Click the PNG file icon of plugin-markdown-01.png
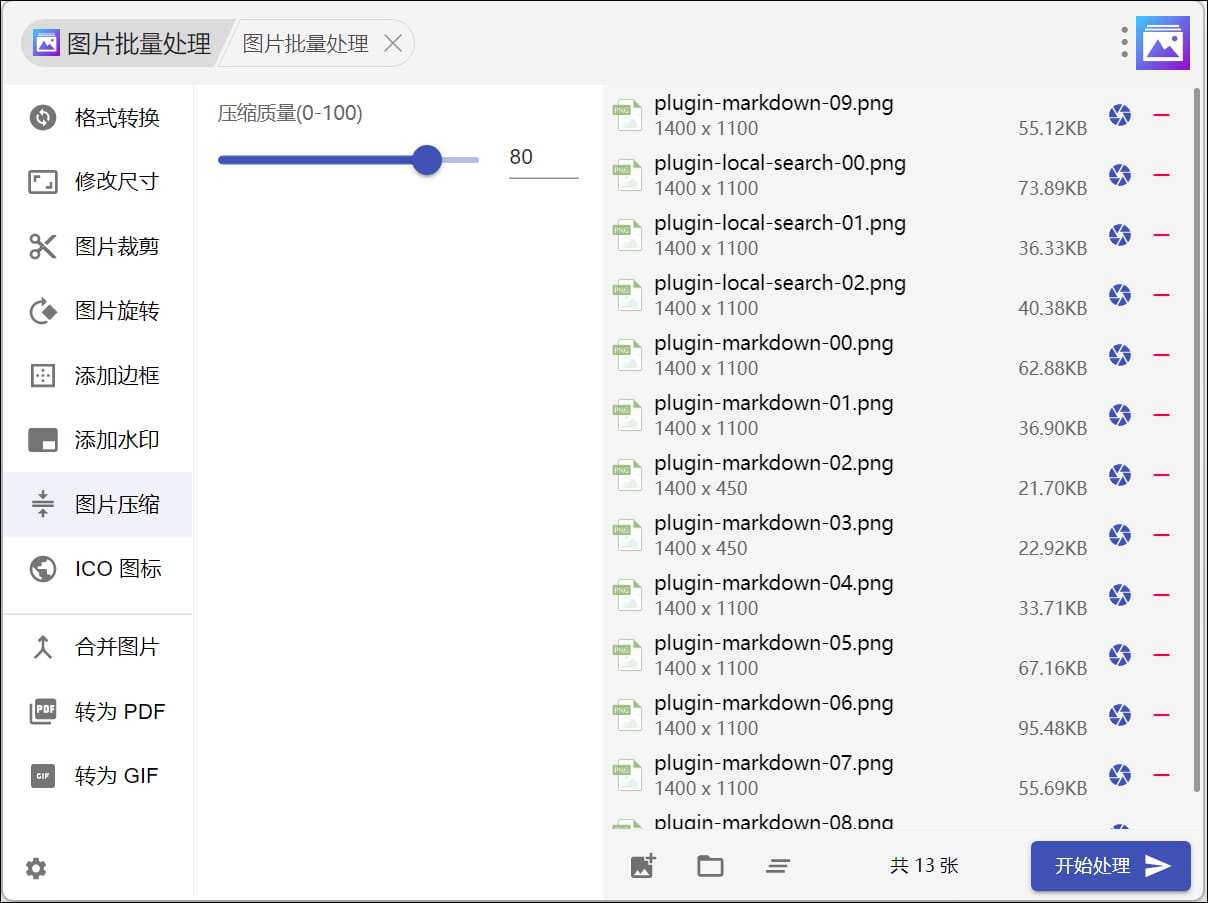Image resolution: width=1208 pixels, height=903 pixels. pos(627,415)
